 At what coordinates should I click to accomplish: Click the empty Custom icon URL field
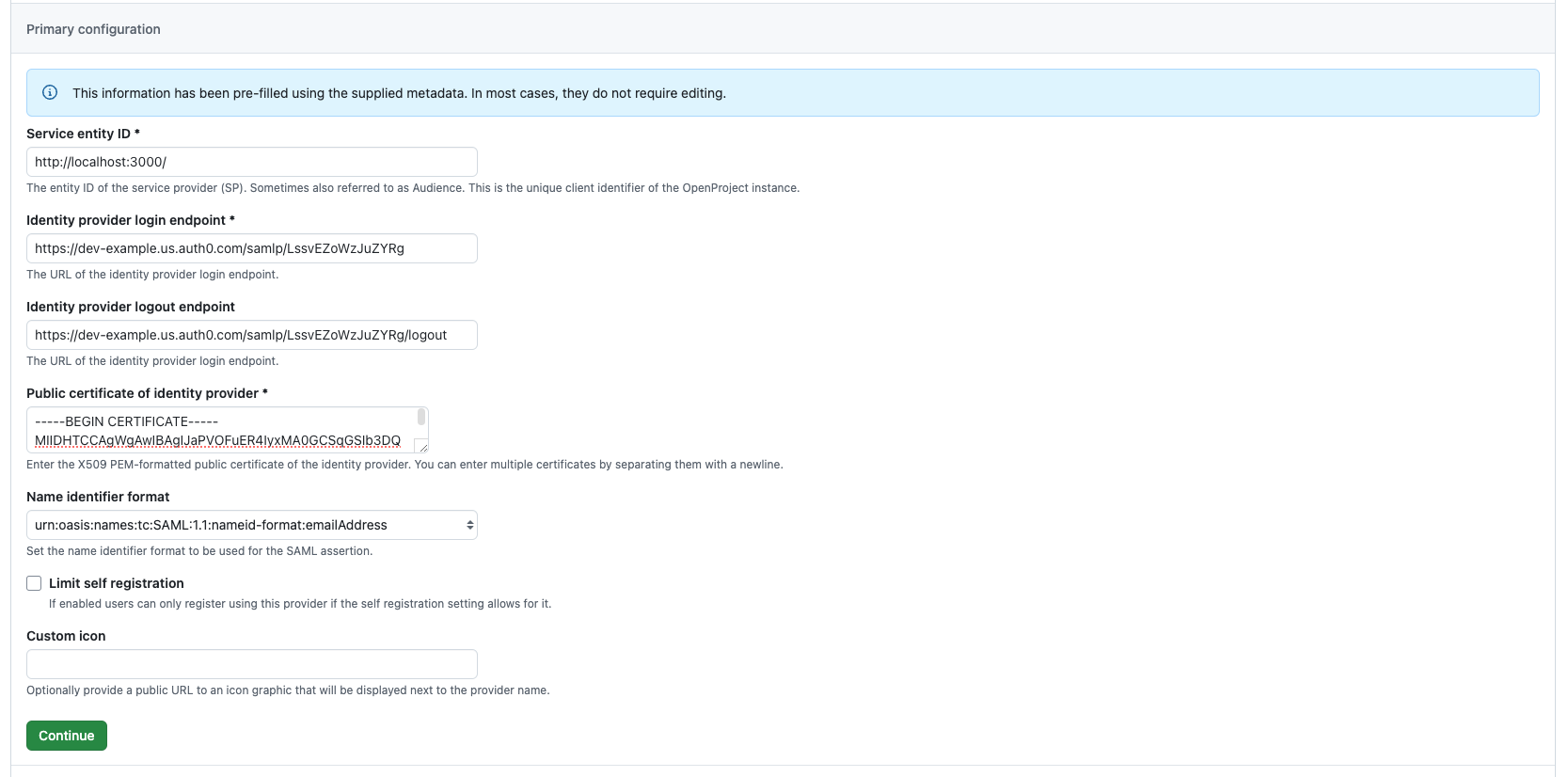[251, 664]
